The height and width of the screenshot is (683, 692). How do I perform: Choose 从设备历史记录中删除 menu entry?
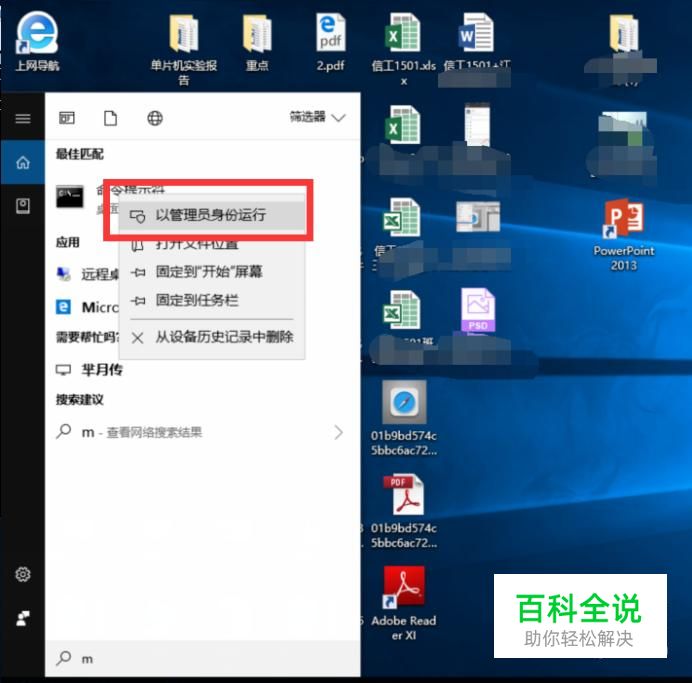pyautogui.click(x=212, y=338)
